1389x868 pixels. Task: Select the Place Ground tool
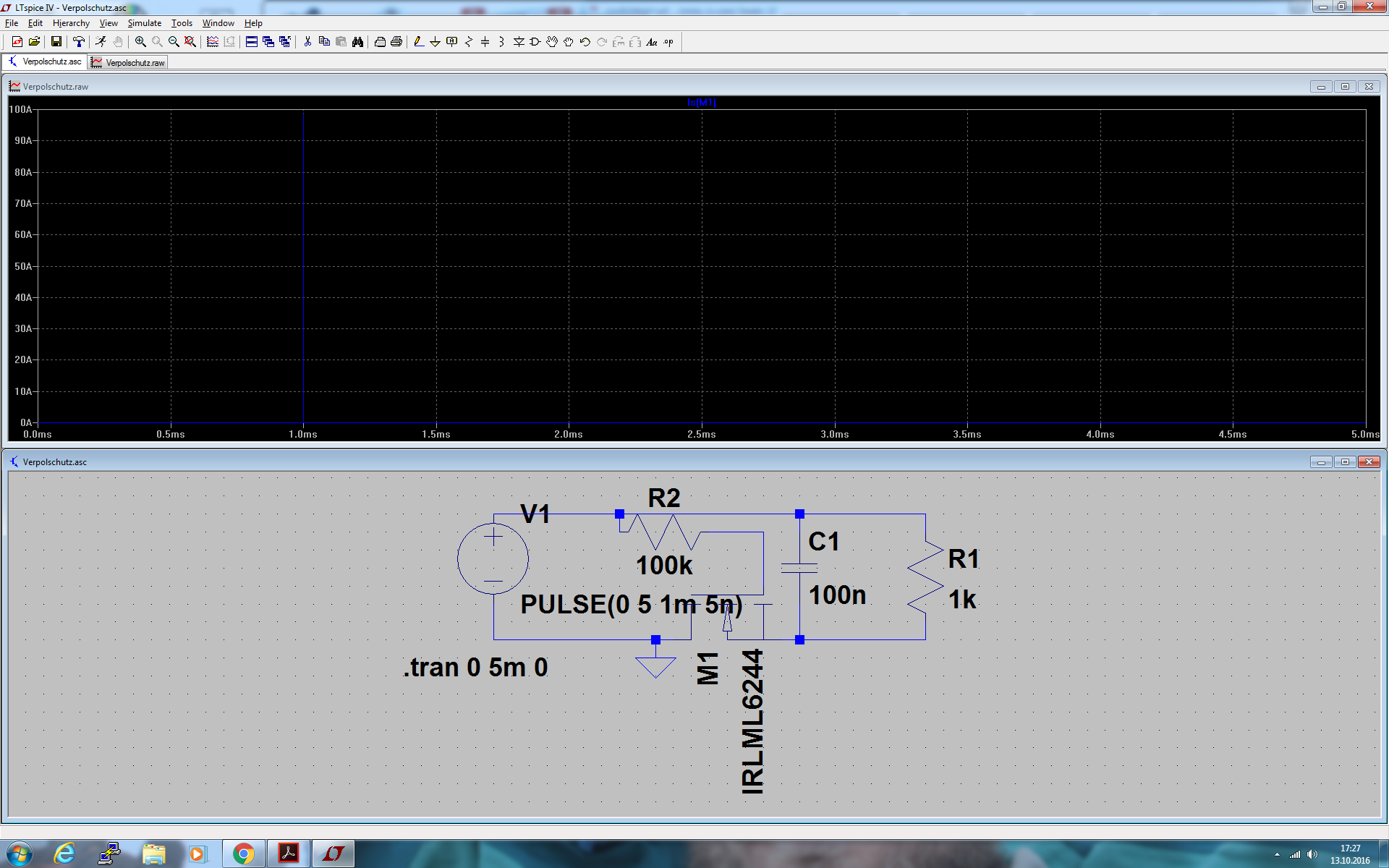click(x=435, y=42)
